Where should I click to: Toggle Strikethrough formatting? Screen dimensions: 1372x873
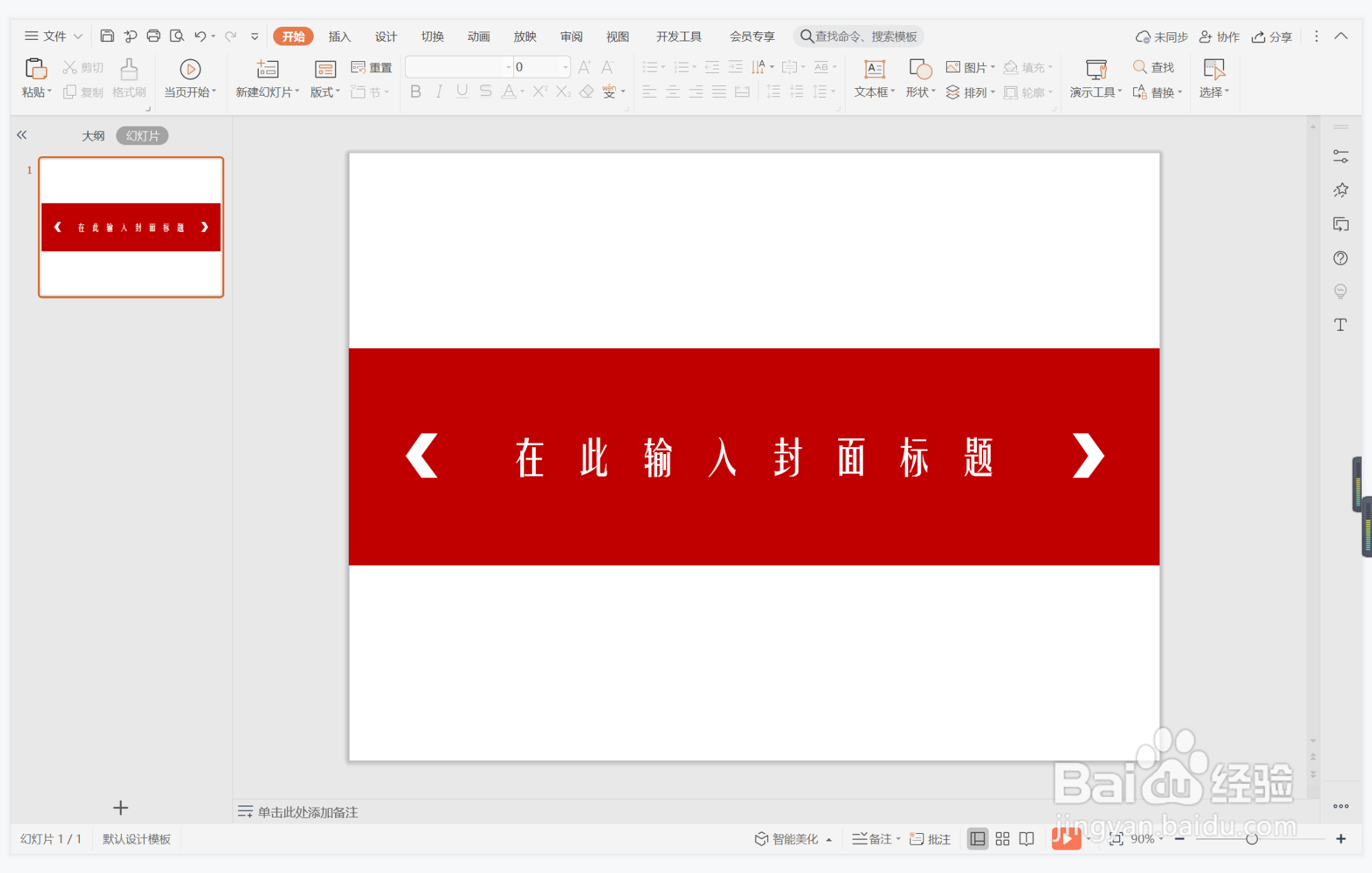pyautogui.click(x=486, y=91)
